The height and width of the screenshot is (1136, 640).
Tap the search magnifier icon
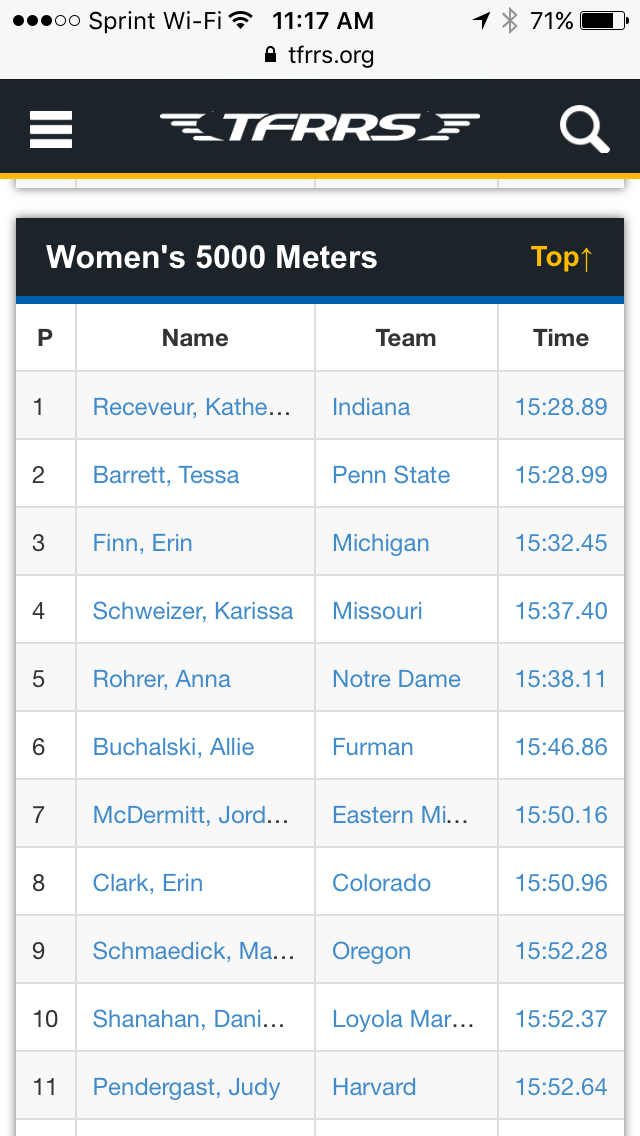(x=584, y=129)
